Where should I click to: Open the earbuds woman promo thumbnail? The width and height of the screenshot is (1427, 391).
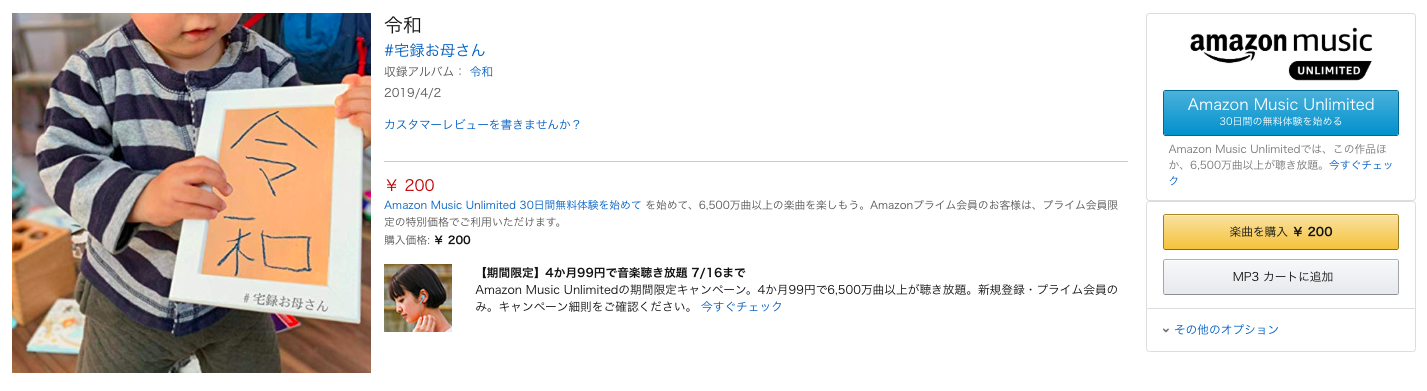click(418, 298)
